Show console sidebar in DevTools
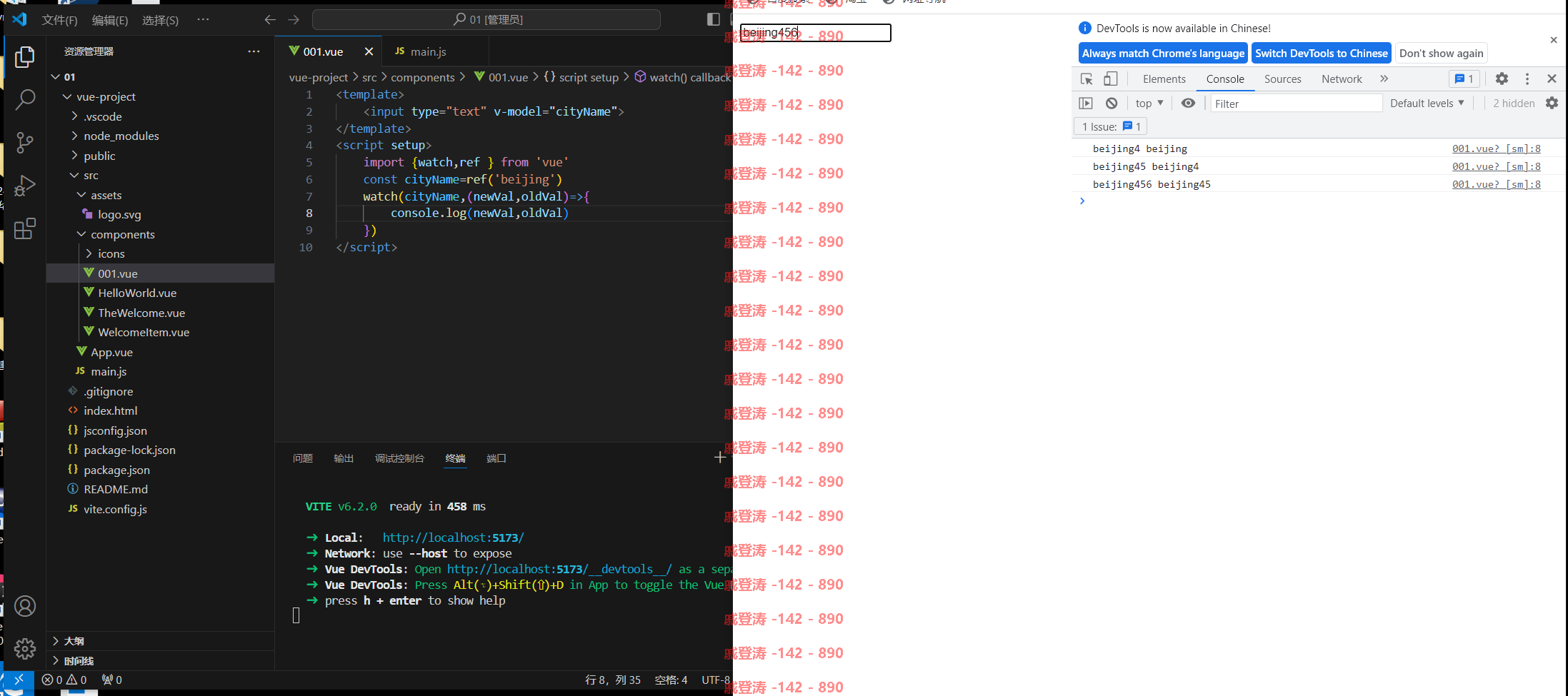Image resolution: width=1568 pixels, height=696 pixels. [x=1086, y=104]
